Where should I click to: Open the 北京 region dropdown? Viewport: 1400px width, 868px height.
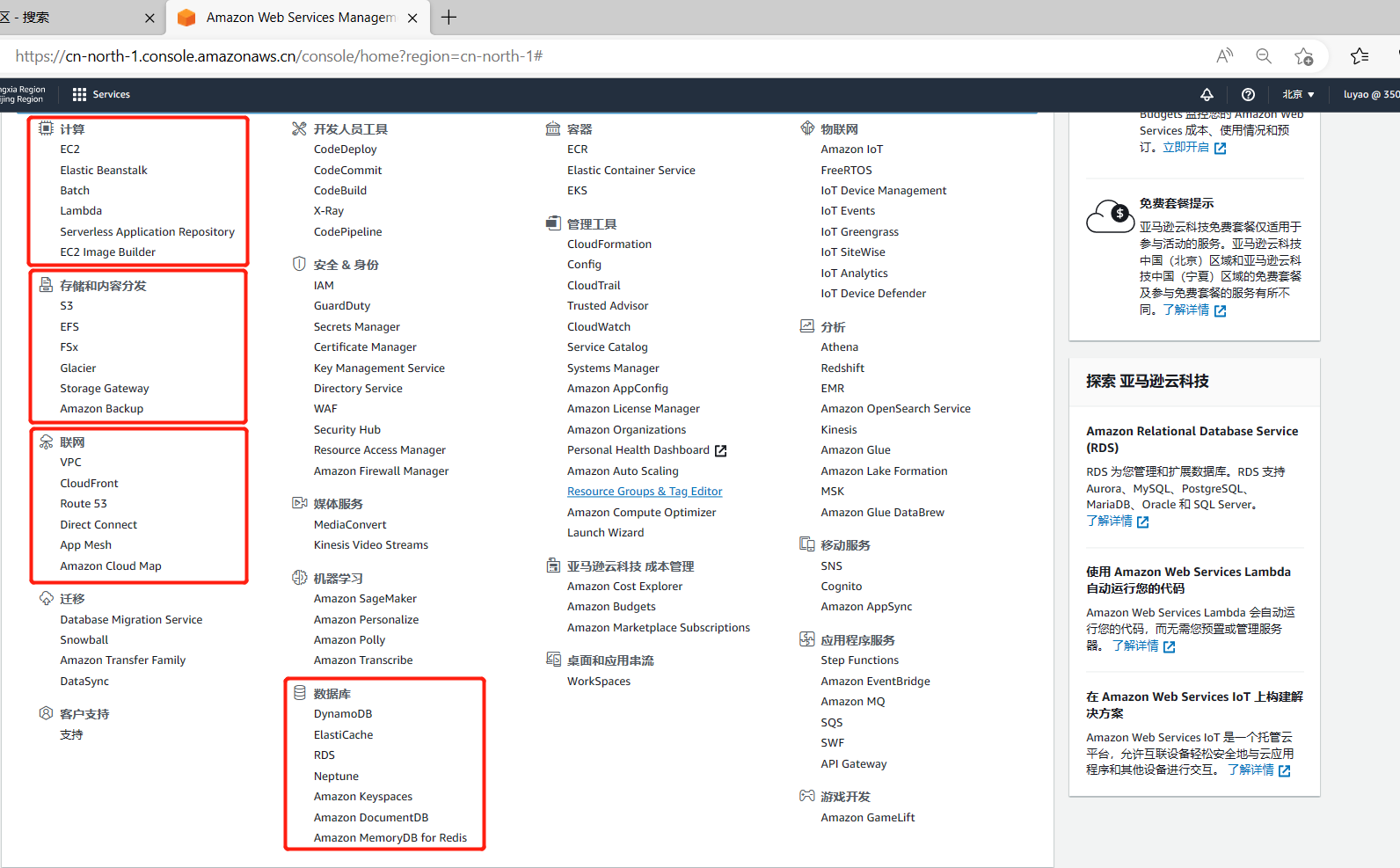[x=1298, y=94]
